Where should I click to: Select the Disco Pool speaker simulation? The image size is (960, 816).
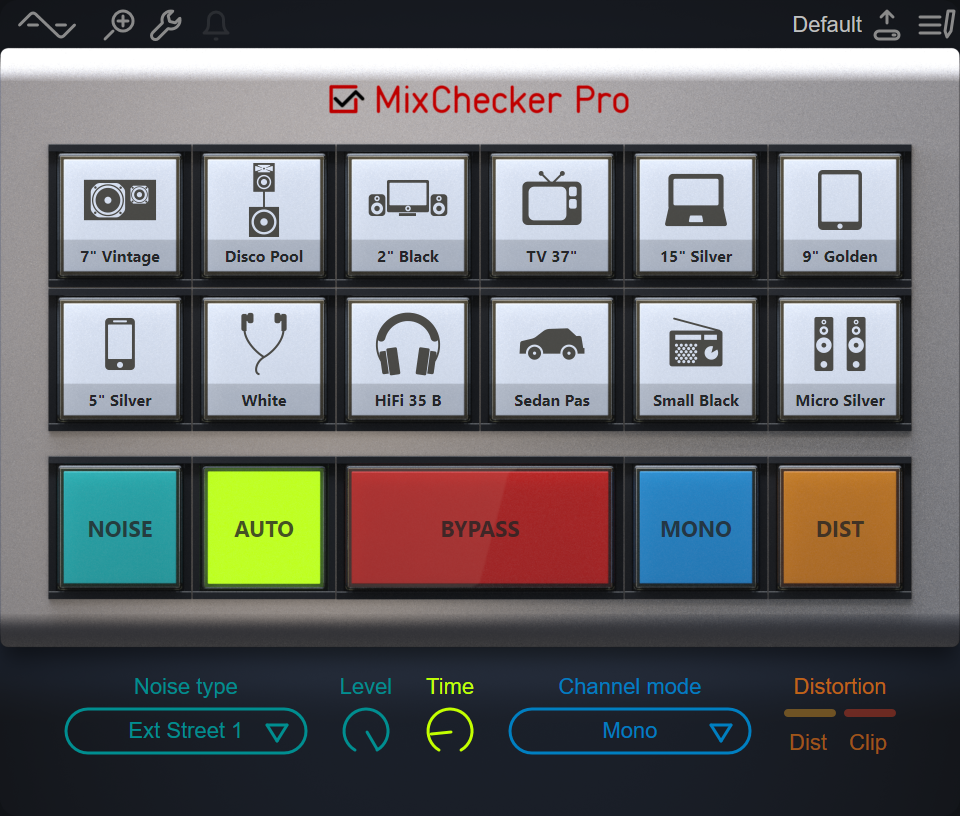[x=264, y=215]
